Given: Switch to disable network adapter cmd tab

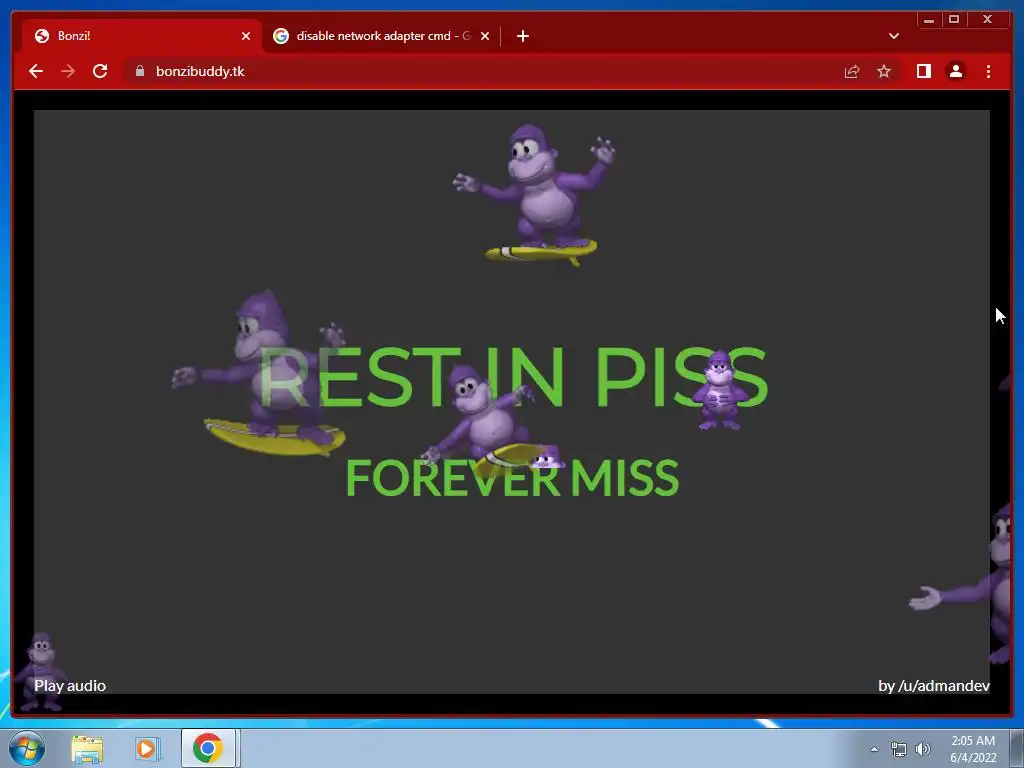Looking at the screenshot, I should pos(383,36).
